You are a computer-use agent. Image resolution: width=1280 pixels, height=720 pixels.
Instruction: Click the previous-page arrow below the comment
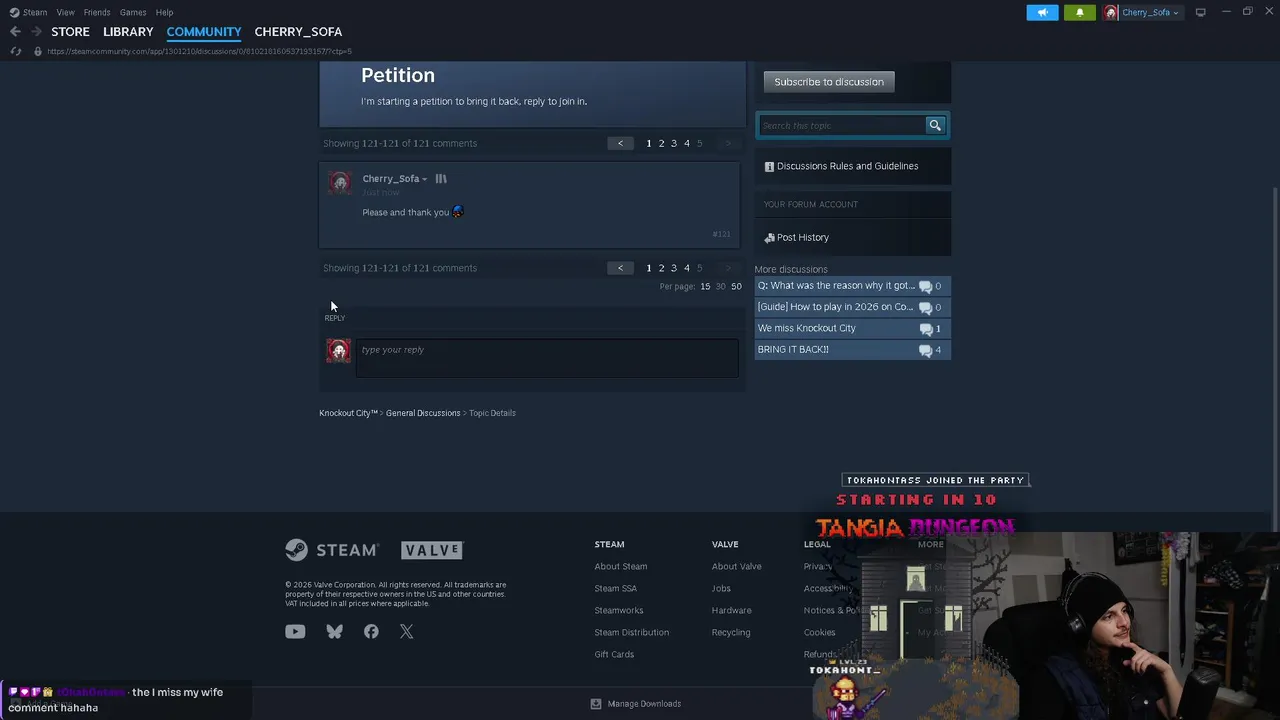620,268
